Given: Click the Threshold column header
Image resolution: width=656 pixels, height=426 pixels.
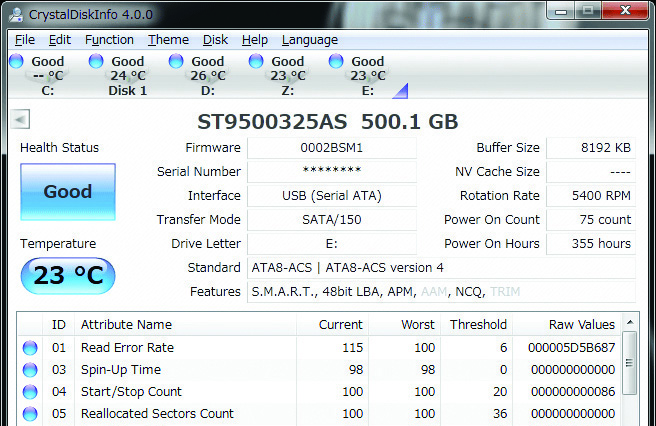Looking at the screenshot, I should [477, 324].
